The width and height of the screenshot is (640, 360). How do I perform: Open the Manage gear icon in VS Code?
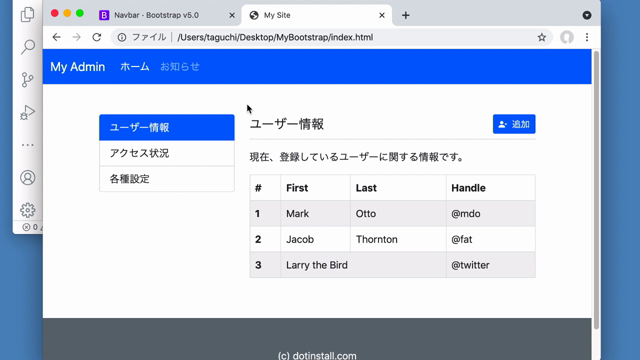tap(27, 210)
